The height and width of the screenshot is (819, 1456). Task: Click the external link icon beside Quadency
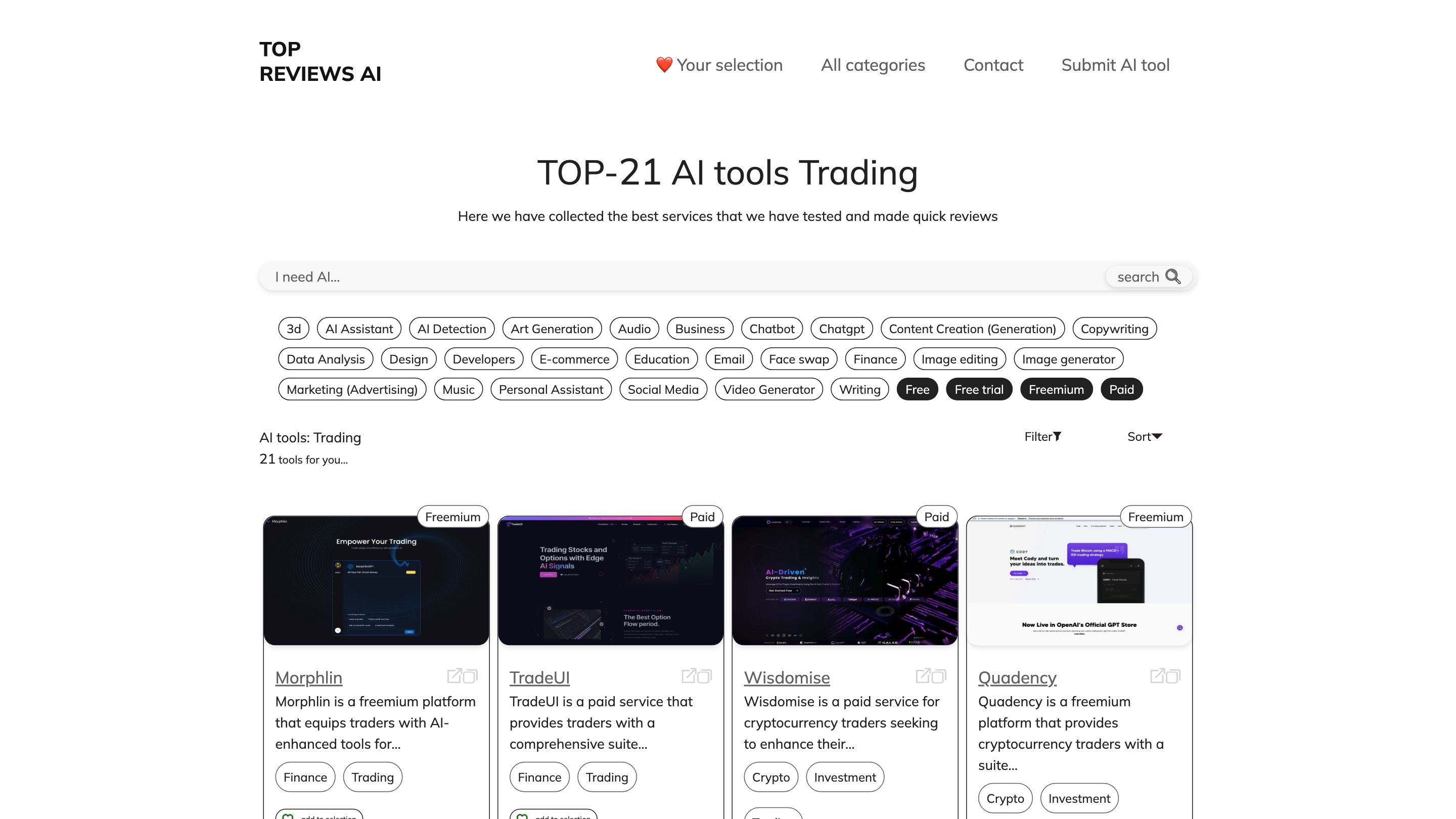[1158, 675]
